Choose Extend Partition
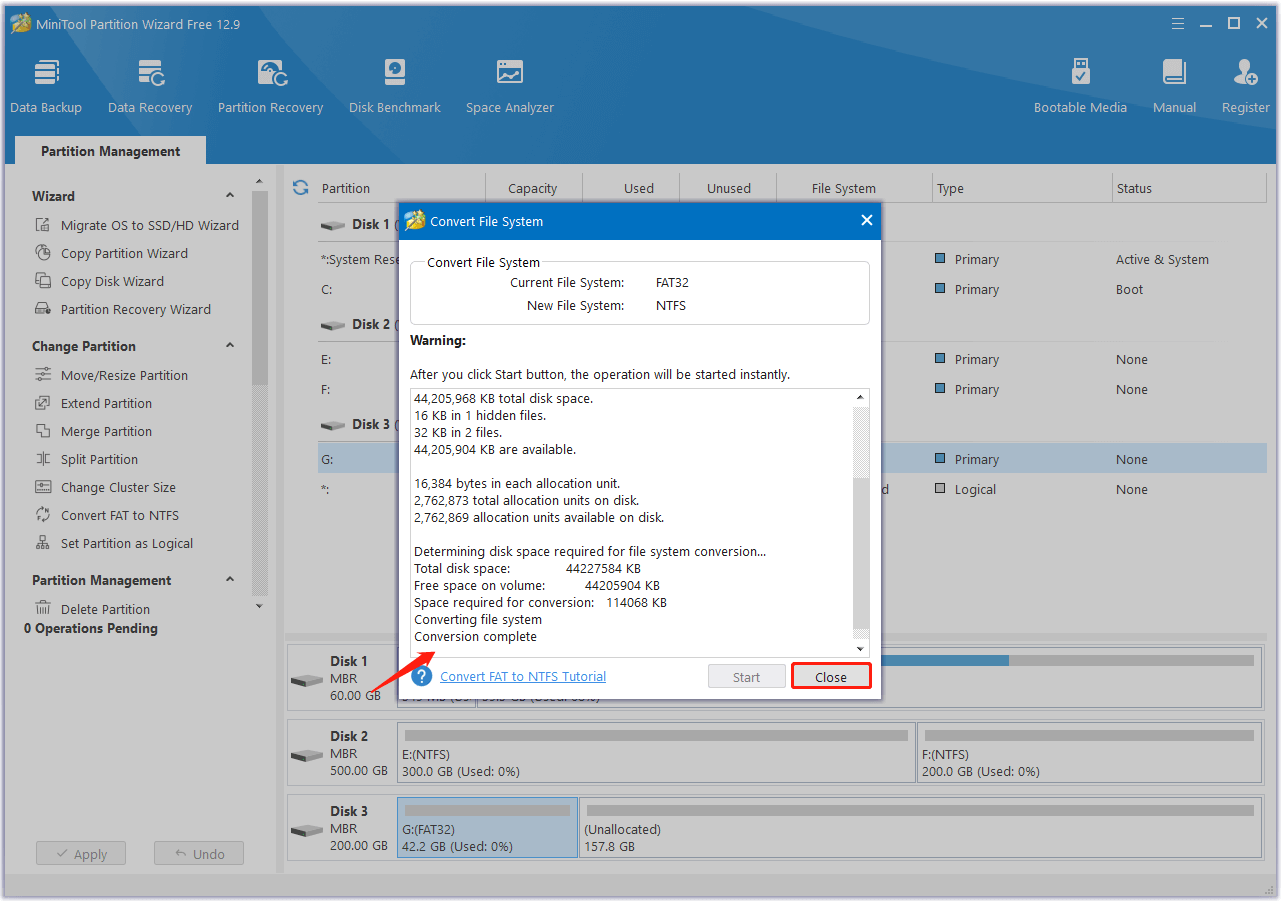 (93, 403)
